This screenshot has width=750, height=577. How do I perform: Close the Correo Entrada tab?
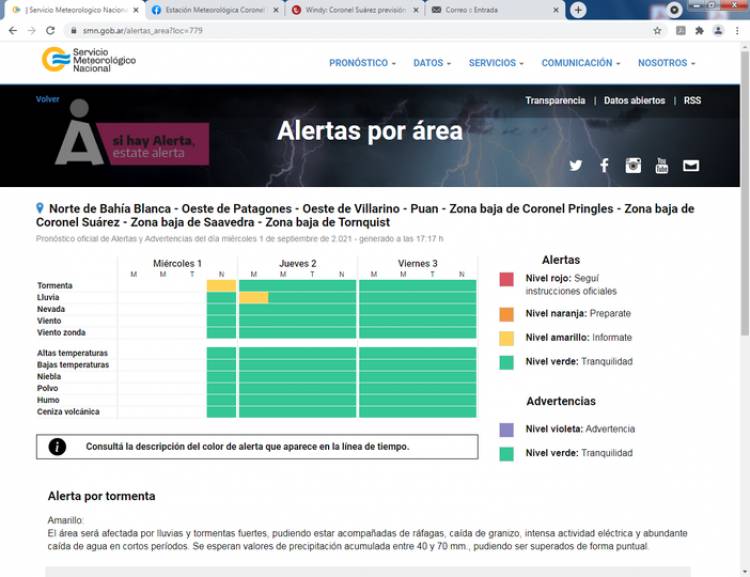pos(556,10)
